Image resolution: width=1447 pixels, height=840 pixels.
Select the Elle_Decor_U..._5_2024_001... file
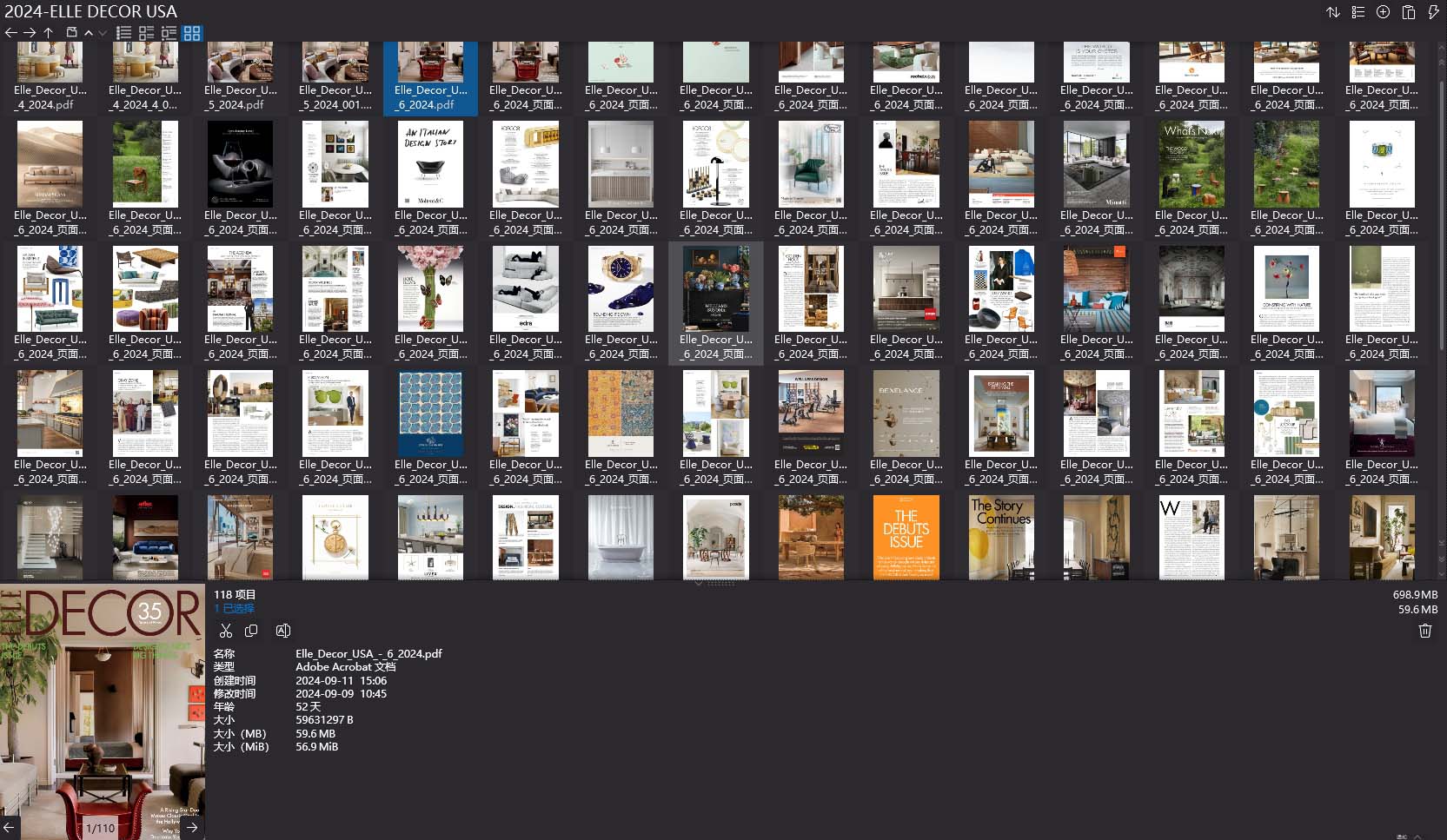point(335,79)
